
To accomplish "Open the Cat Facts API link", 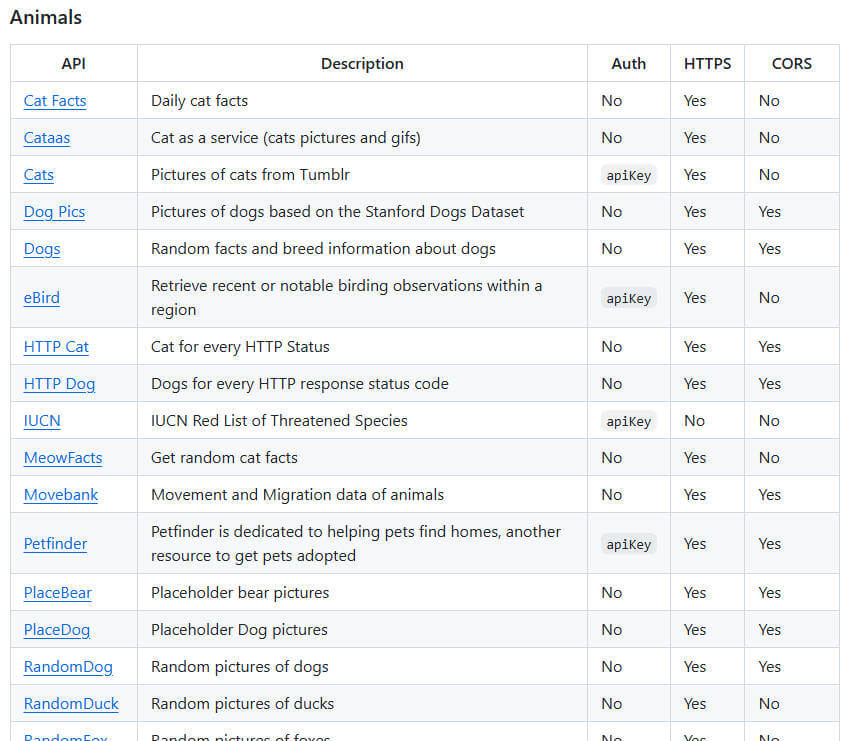I will [55, 101].
